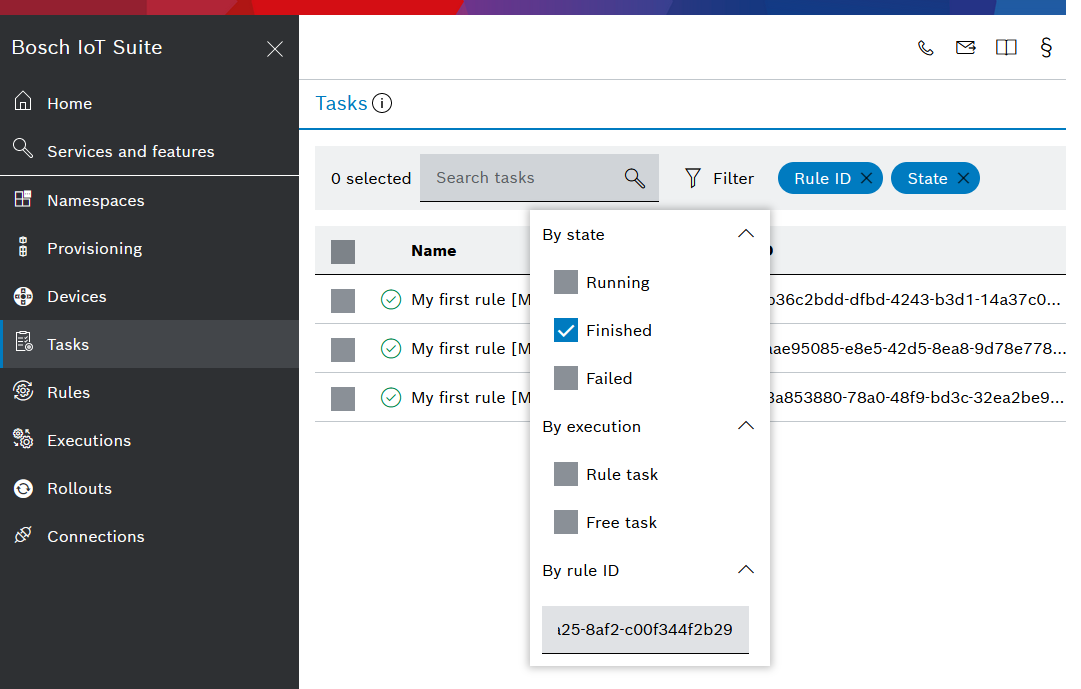Click the envelope mail icon in the header
Image resolution: width=1081 pixels, height=689 pixels.
(965, 48)
